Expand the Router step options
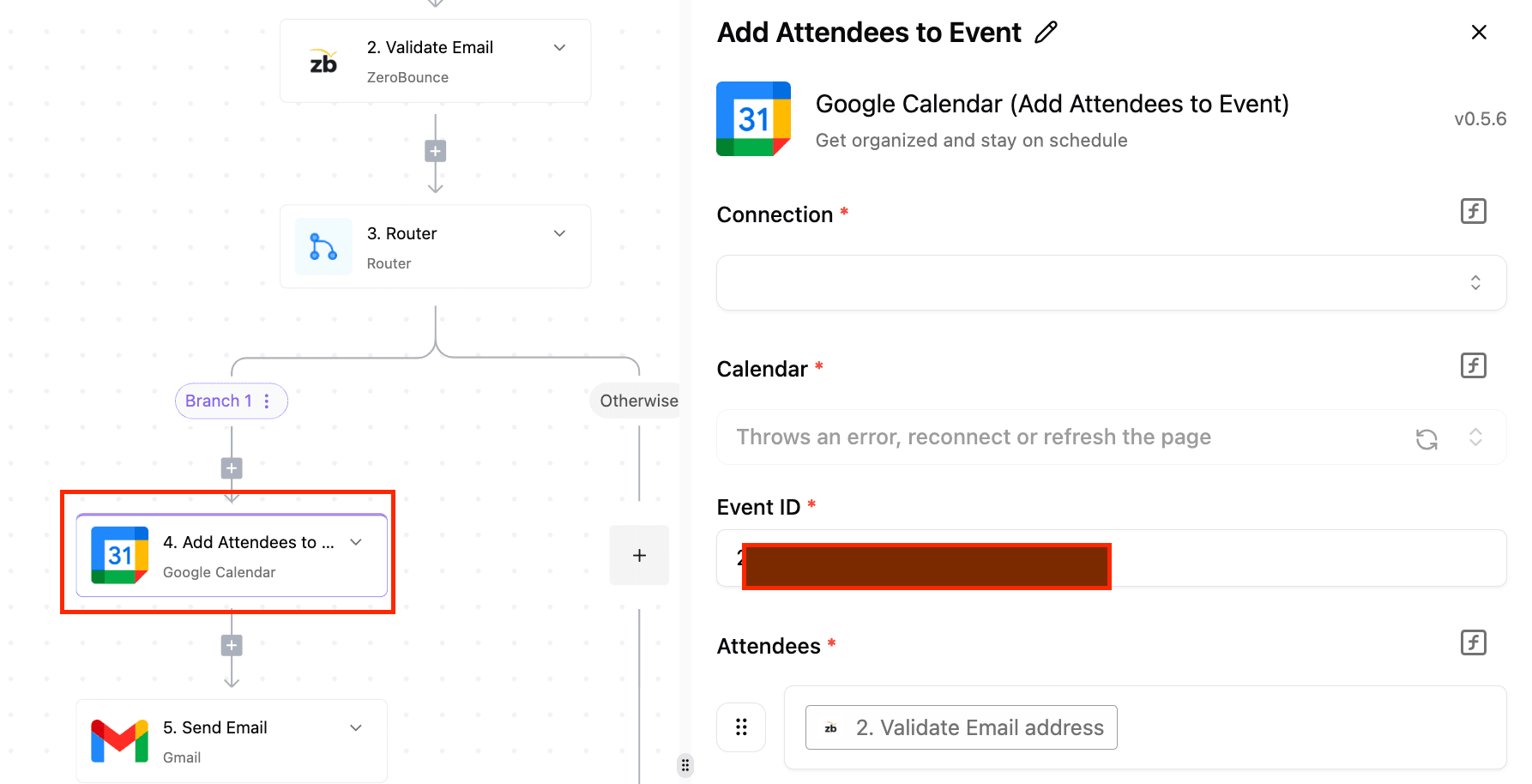The height and width of the screenshot is (784, 1532). (x=559, y=233)
